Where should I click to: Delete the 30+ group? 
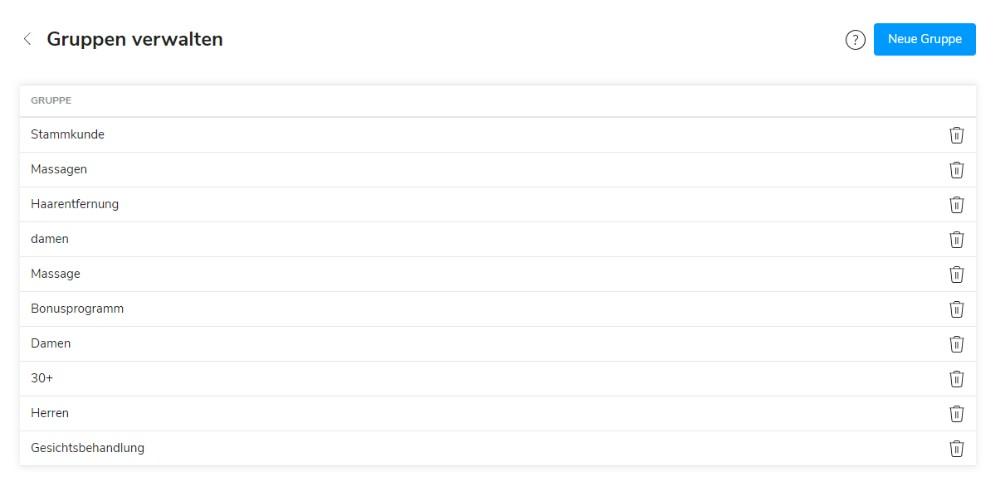pyautogui.click(x=956, y=379)
